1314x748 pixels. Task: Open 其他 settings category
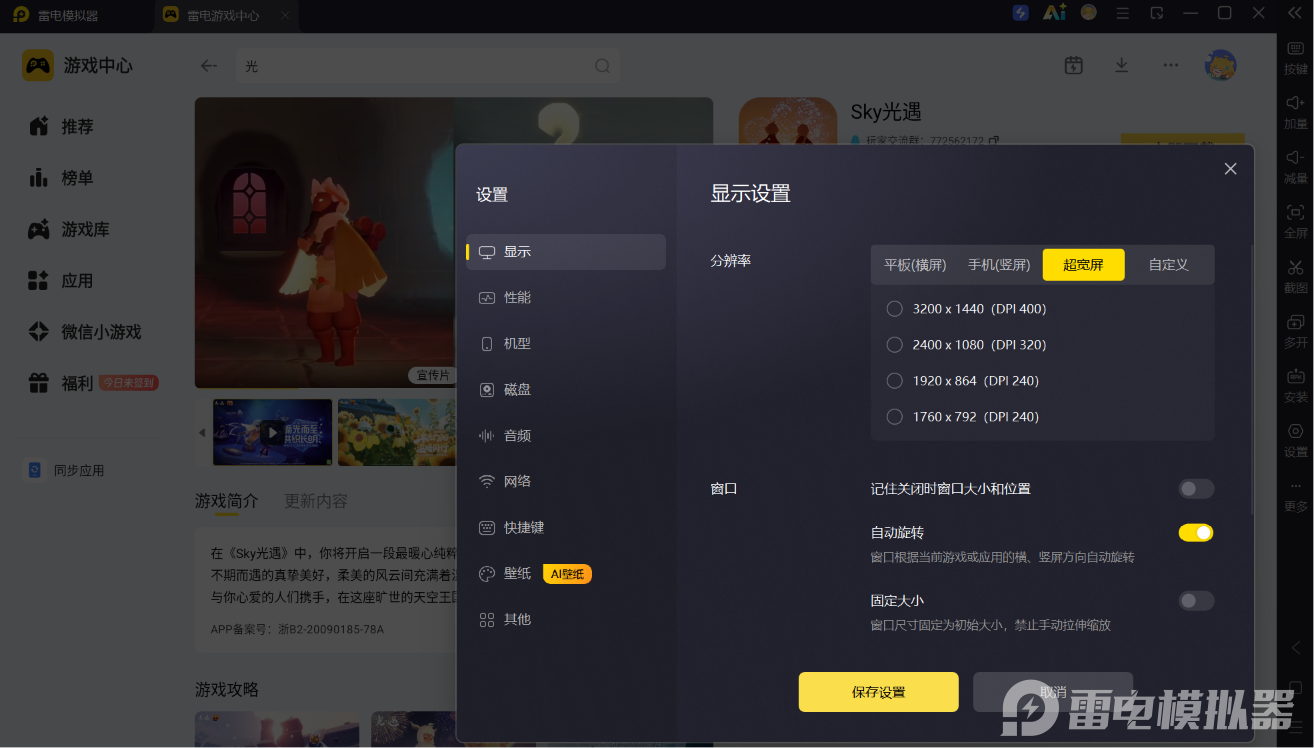pos(566,620)
